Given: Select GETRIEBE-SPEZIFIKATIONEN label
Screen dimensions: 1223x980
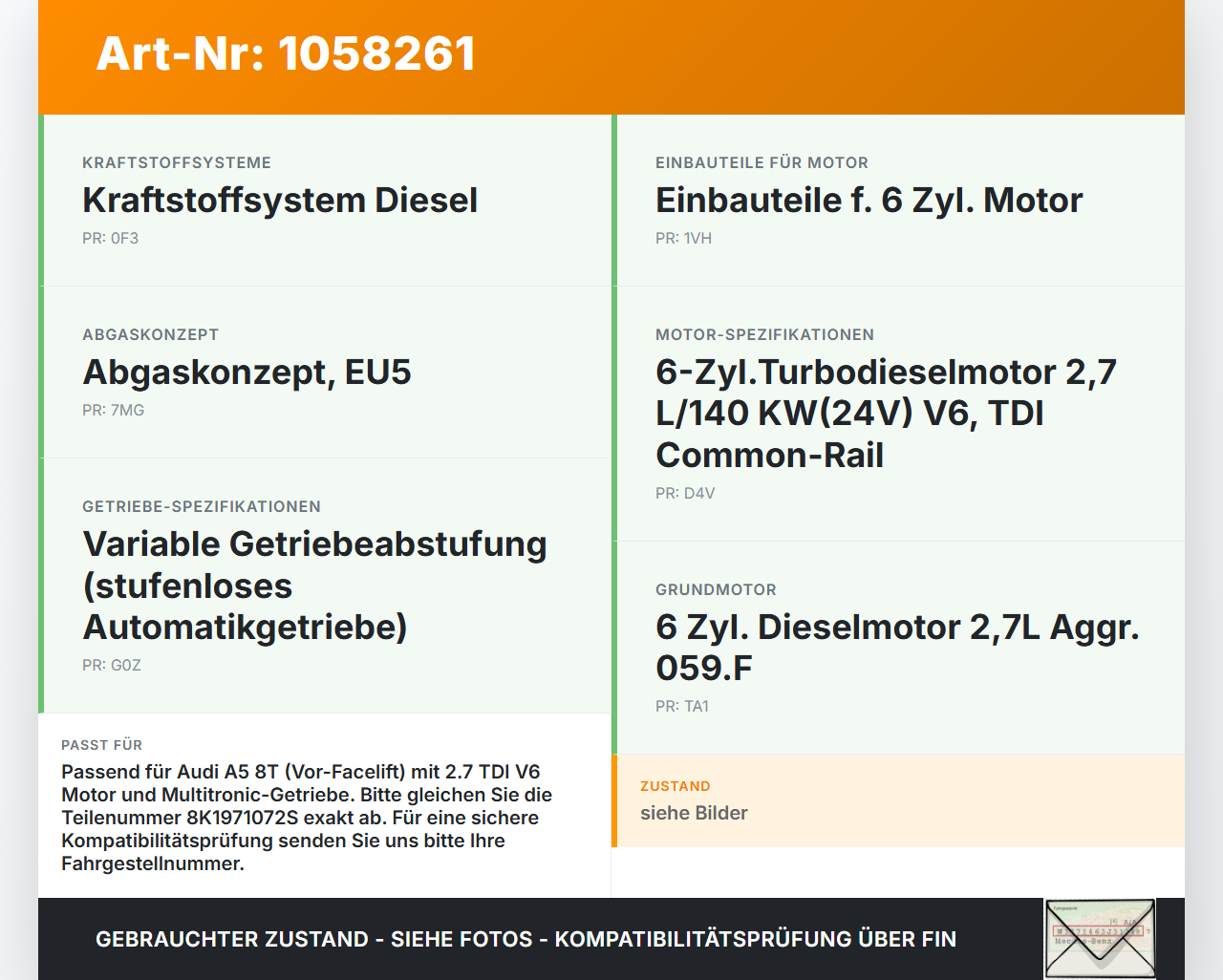Looking at the screenshot, I should tap(202, 506).
